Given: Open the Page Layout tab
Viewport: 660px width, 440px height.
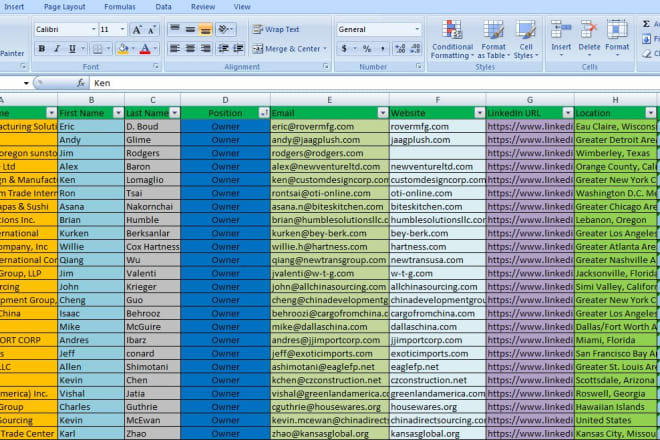Looking at the screenshot, I should pos(64,7).
